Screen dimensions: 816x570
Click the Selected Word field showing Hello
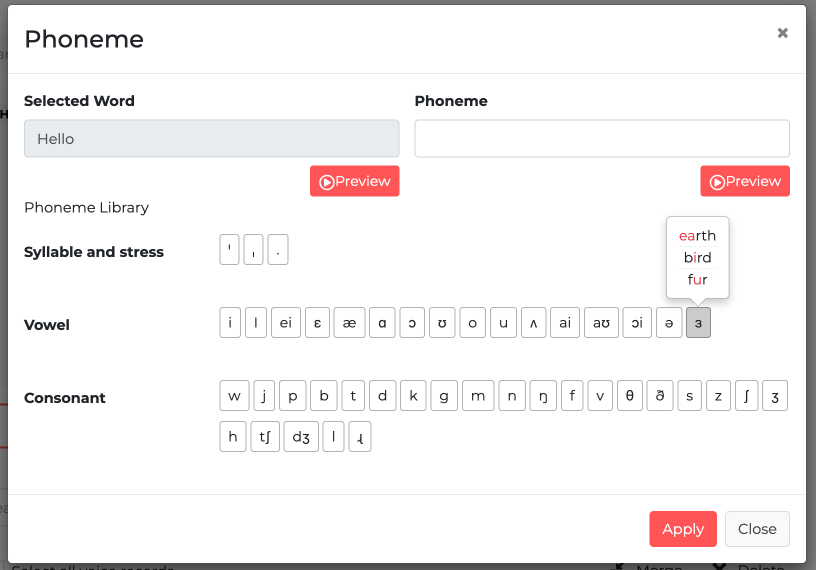[211, 139]
